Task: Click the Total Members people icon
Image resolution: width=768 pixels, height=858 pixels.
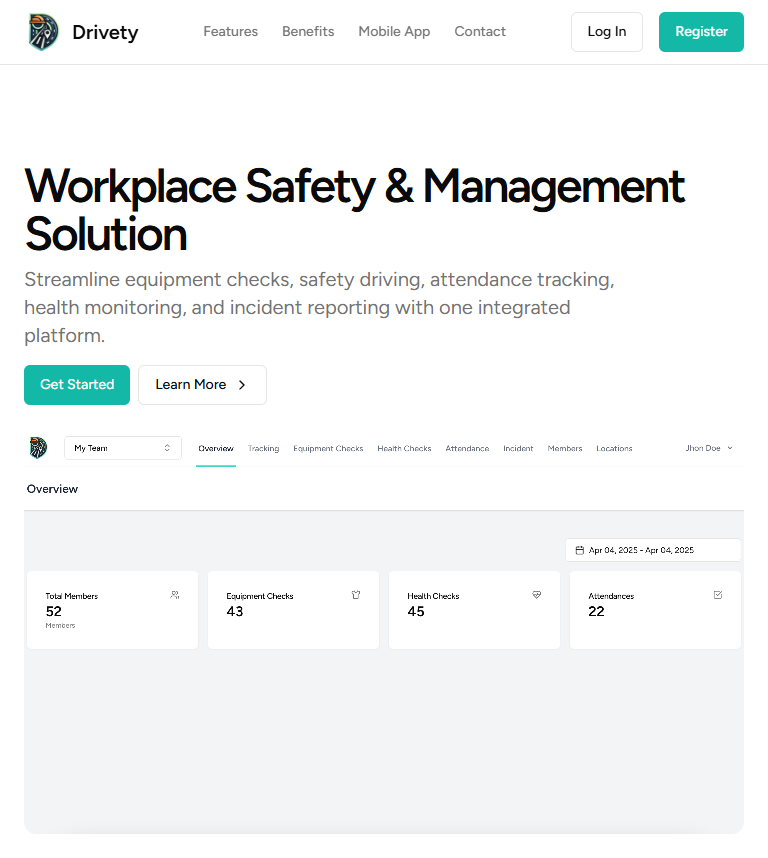Action: click(x=175, y=595)
